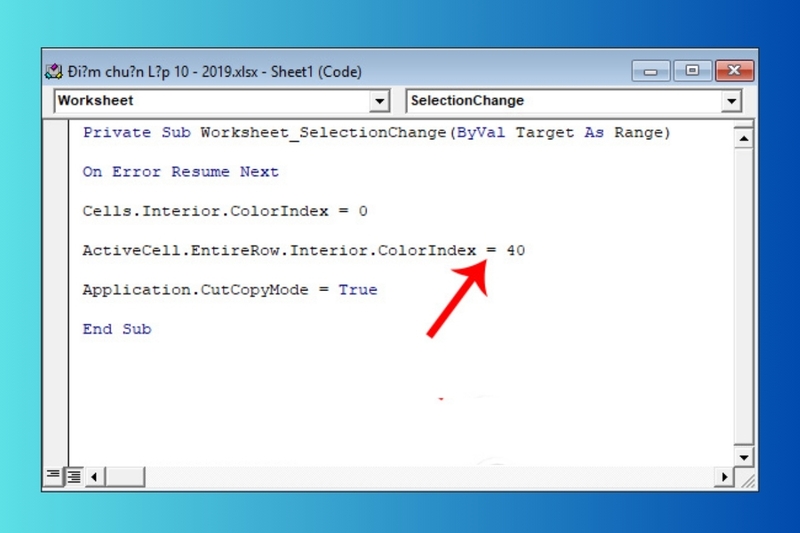This screenshot has width=800, height=533.
Task: Open the SelectionChange procedure dropdown arrow
Action: [x=731, y=101]
